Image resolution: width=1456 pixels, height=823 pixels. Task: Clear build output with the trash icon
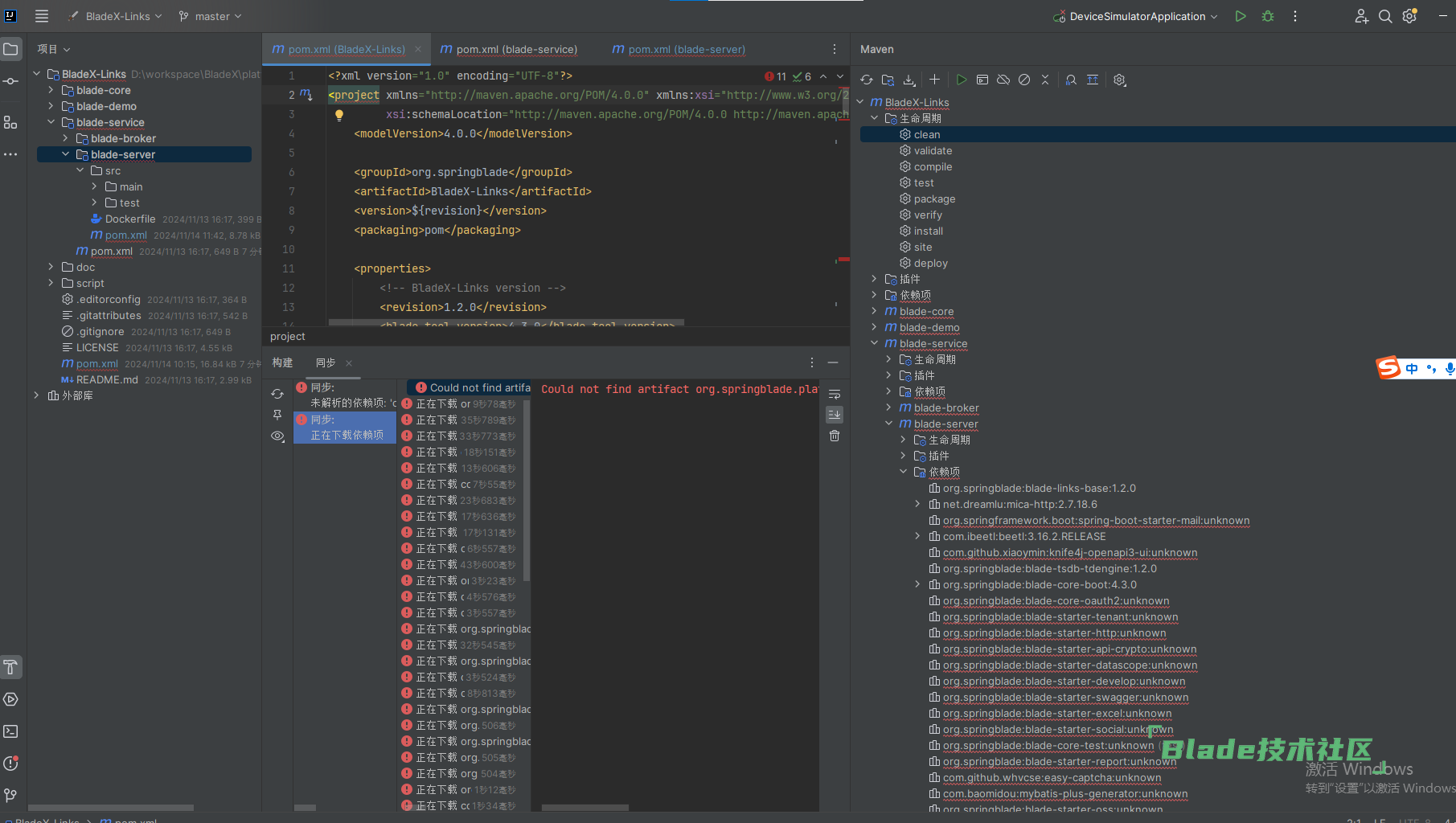coord(835,436)
